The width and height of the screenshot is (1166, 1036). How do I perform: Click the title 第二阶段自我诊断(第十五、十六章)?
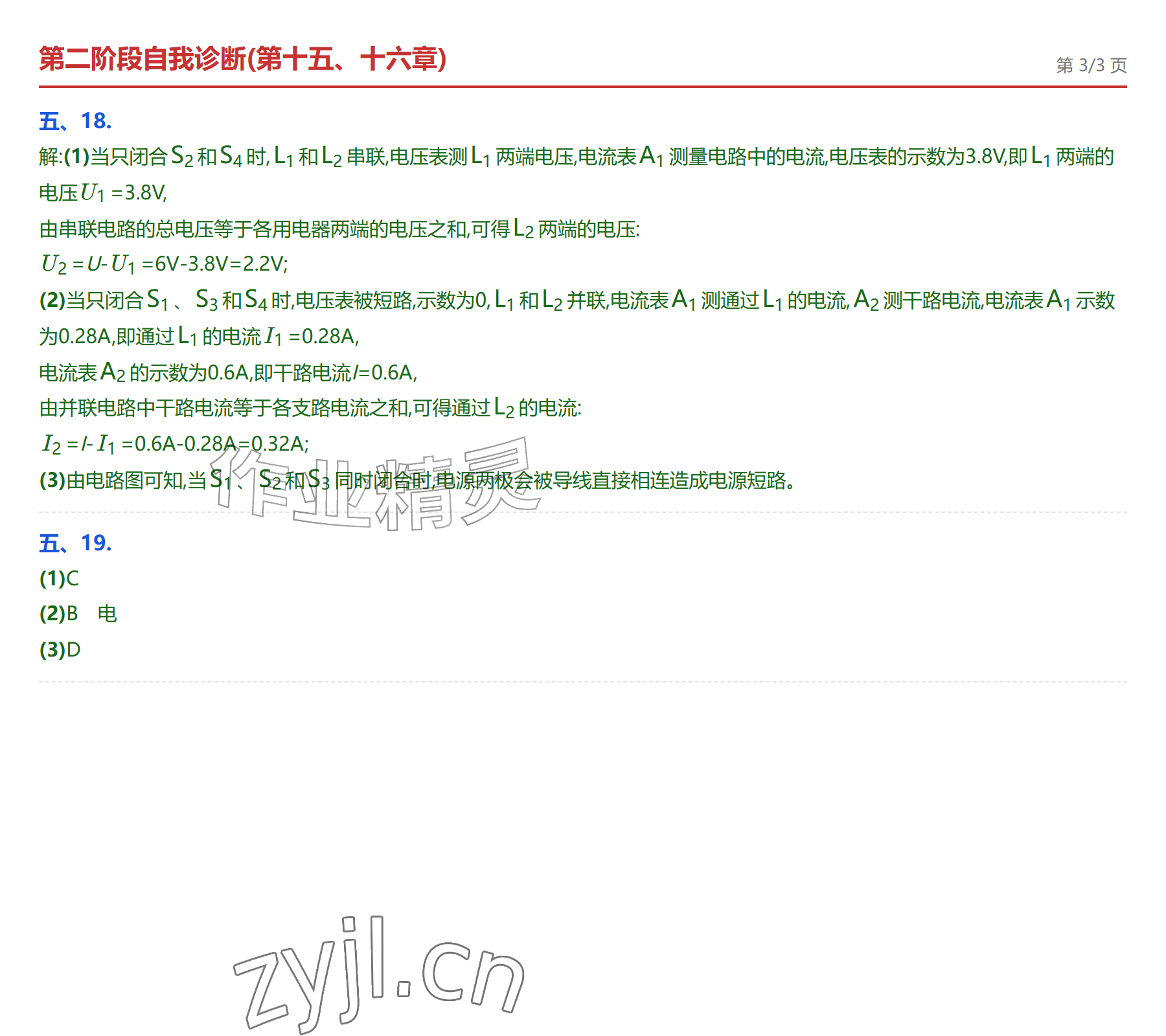pos(243,59)
